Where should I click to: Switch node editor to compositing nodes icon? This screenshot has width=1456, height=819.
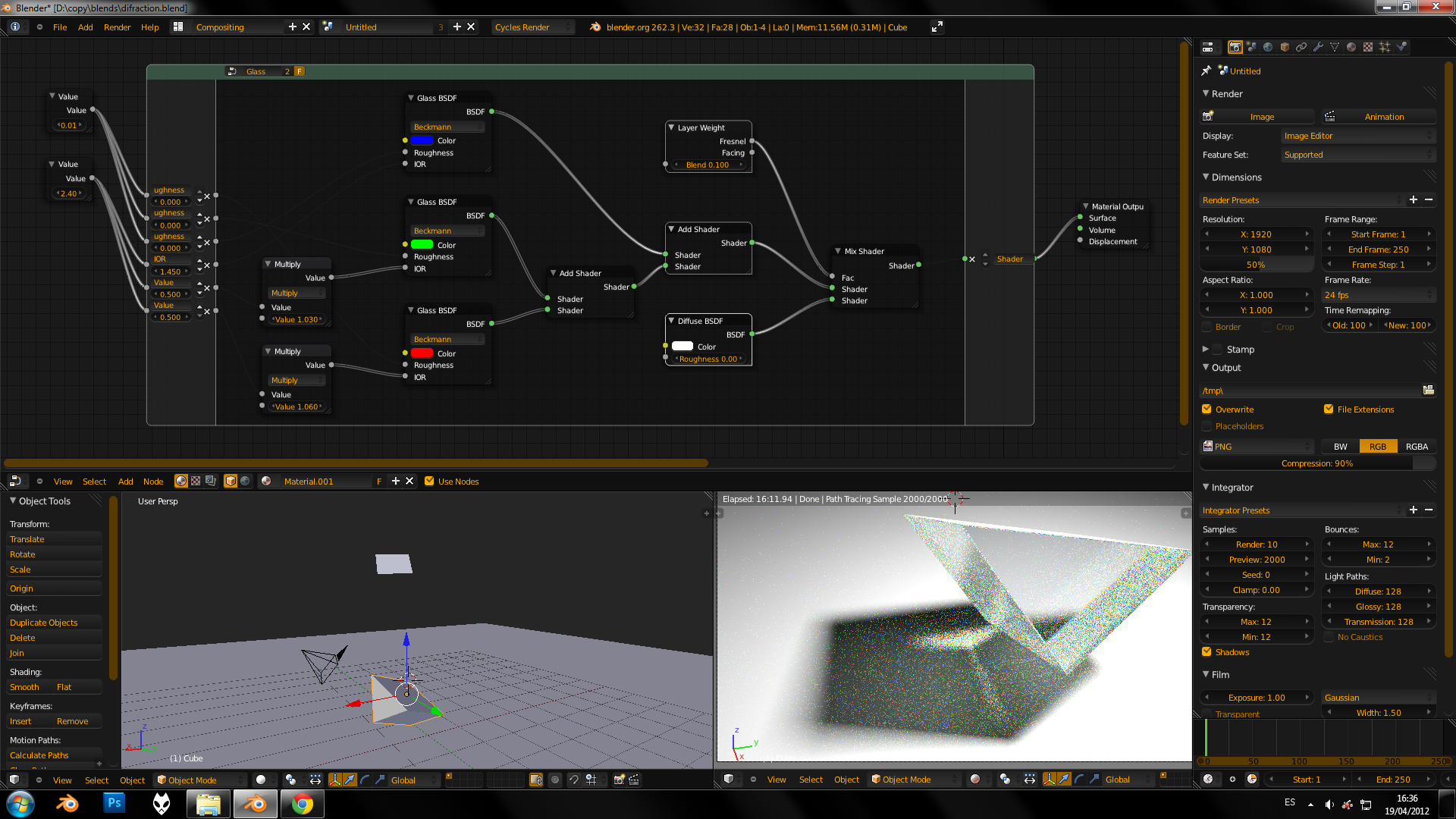(211, 481)
